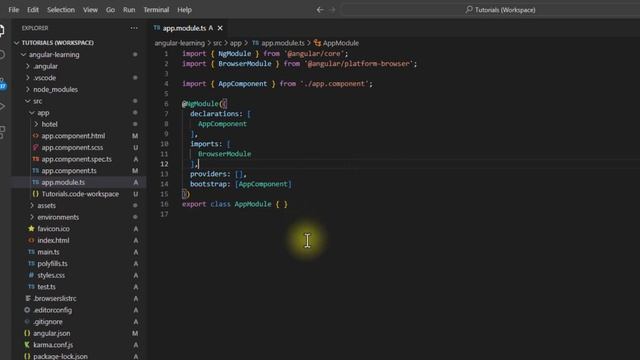The height and width of the screenshot is (360, 640).
Task: Click line number 12 in gutter
Action: pyautogui.click(x=164, y=164)
